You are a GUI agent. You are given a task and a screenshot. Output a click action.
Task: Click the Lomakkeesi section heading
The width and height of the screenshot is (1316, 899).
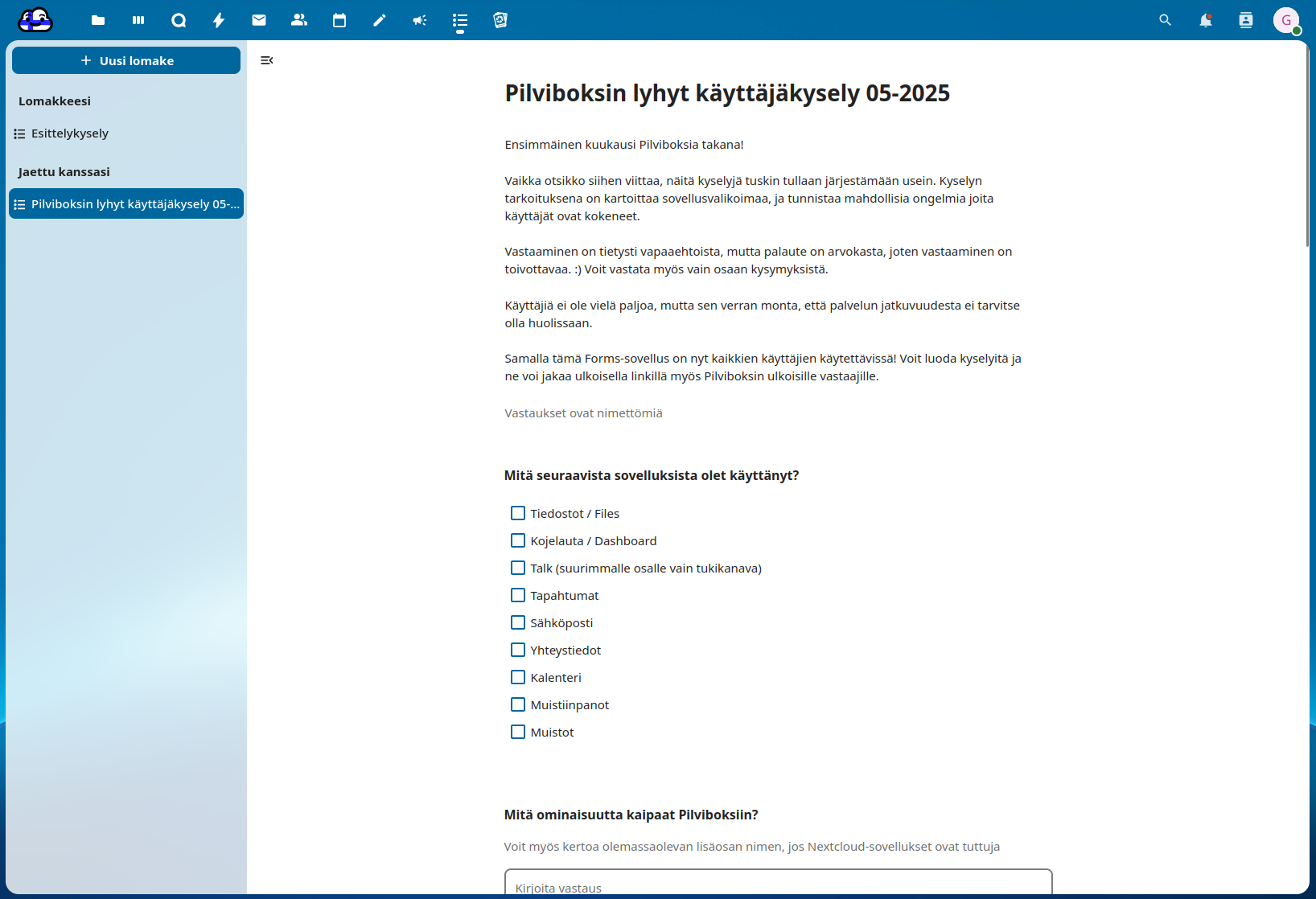[x=55, y=101]
